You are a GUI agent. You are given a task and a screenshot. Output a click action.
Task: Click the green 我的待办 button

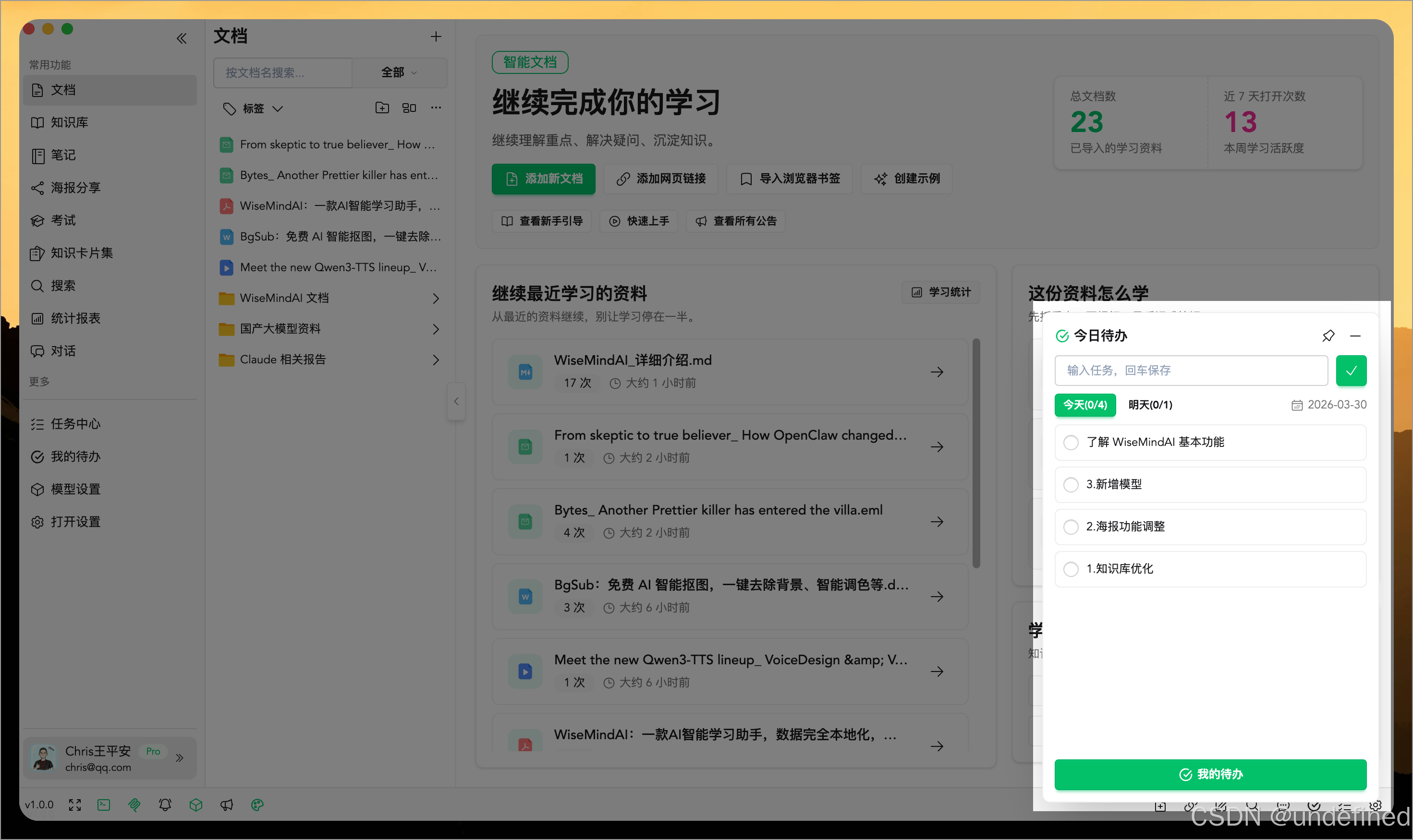pos(1210,774)
